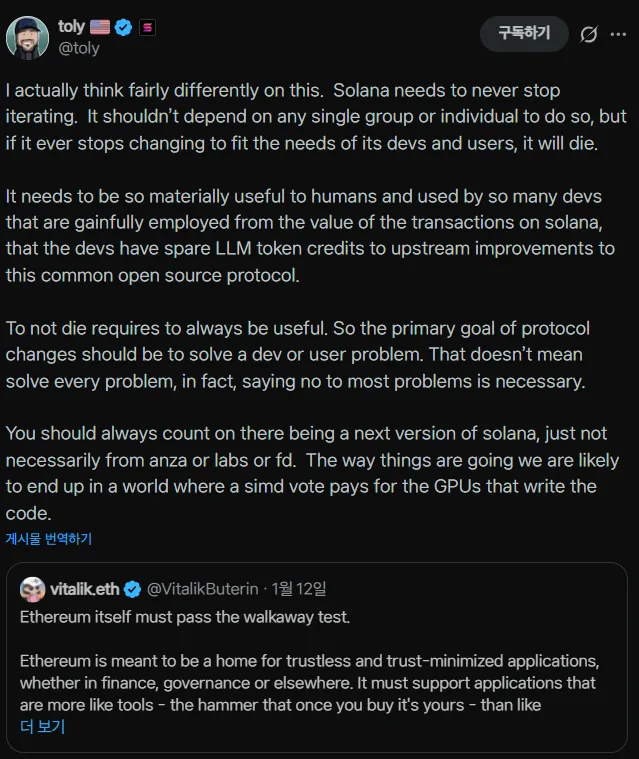
Task: Expand quoted post with 더 보기
Action: pos(42,727)
